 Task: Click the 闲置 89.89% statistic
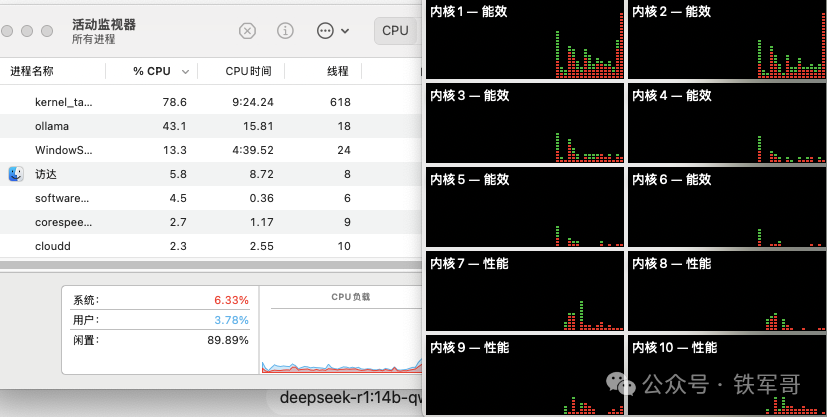pos(160,340)
